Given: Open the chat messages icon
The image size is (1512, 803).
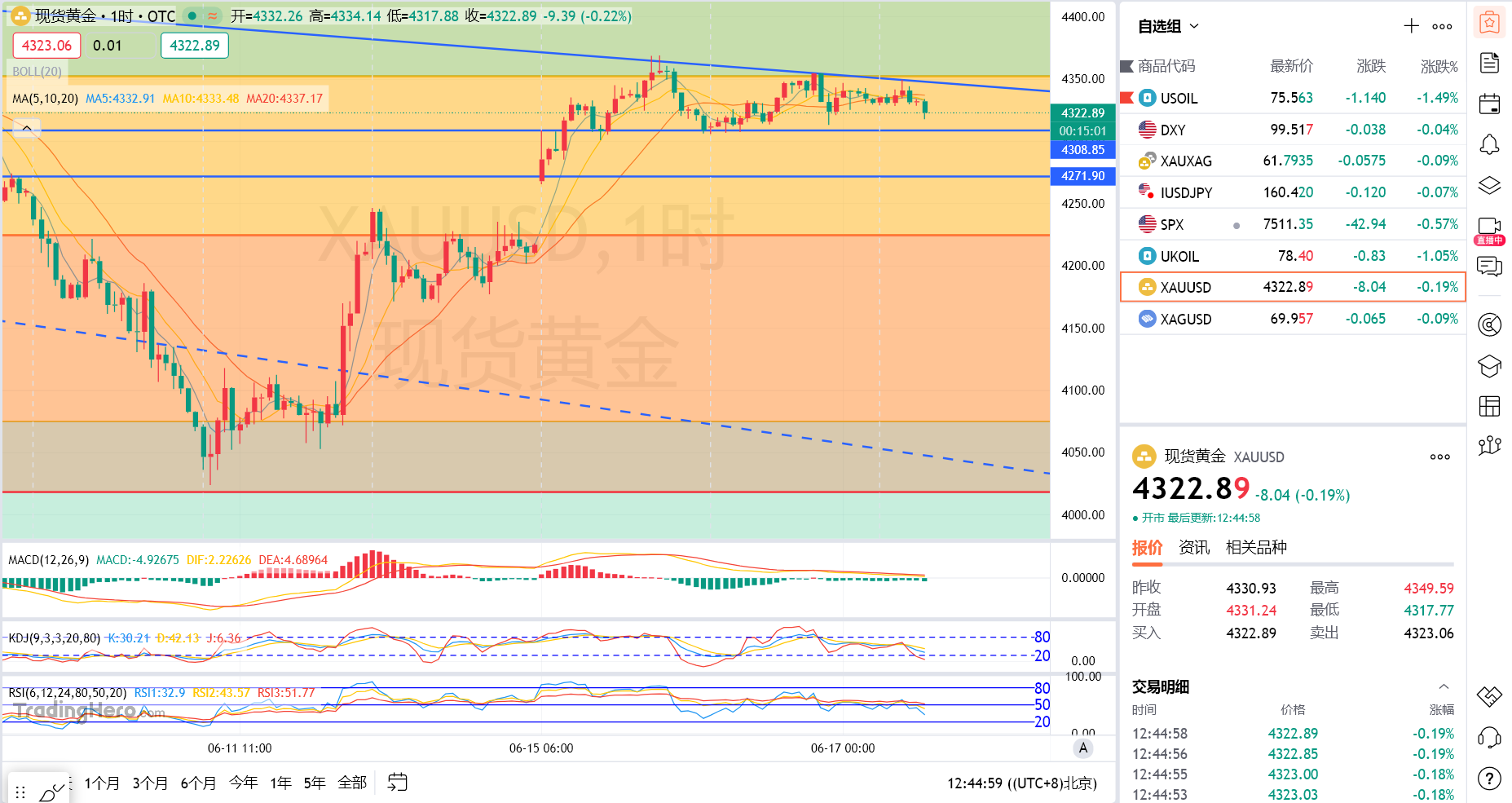Looking at the screenshot, I should click(x=1489, y=267).
